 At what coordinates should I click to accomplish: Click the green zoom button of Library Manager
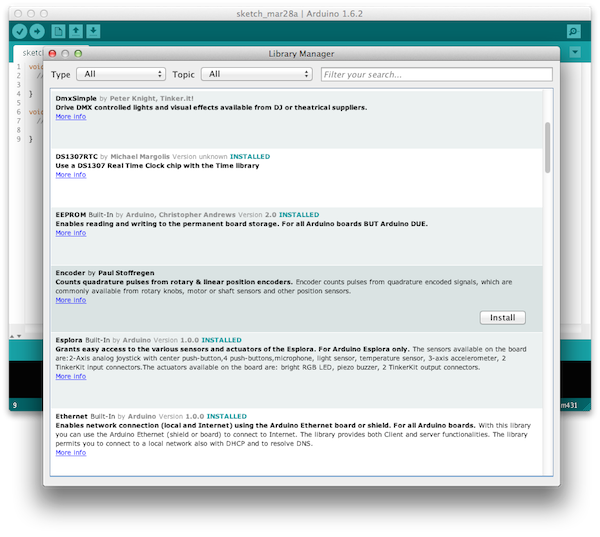click(78, 54)
